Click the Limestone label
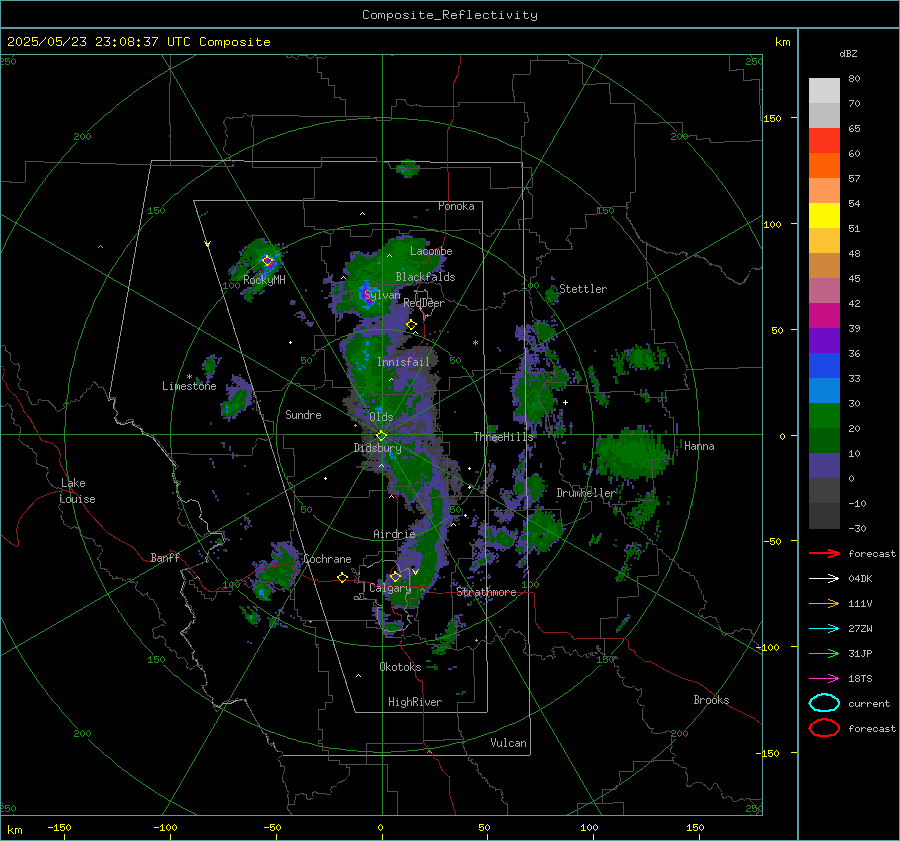The image size is (900, 841). (x=189, y=386)
